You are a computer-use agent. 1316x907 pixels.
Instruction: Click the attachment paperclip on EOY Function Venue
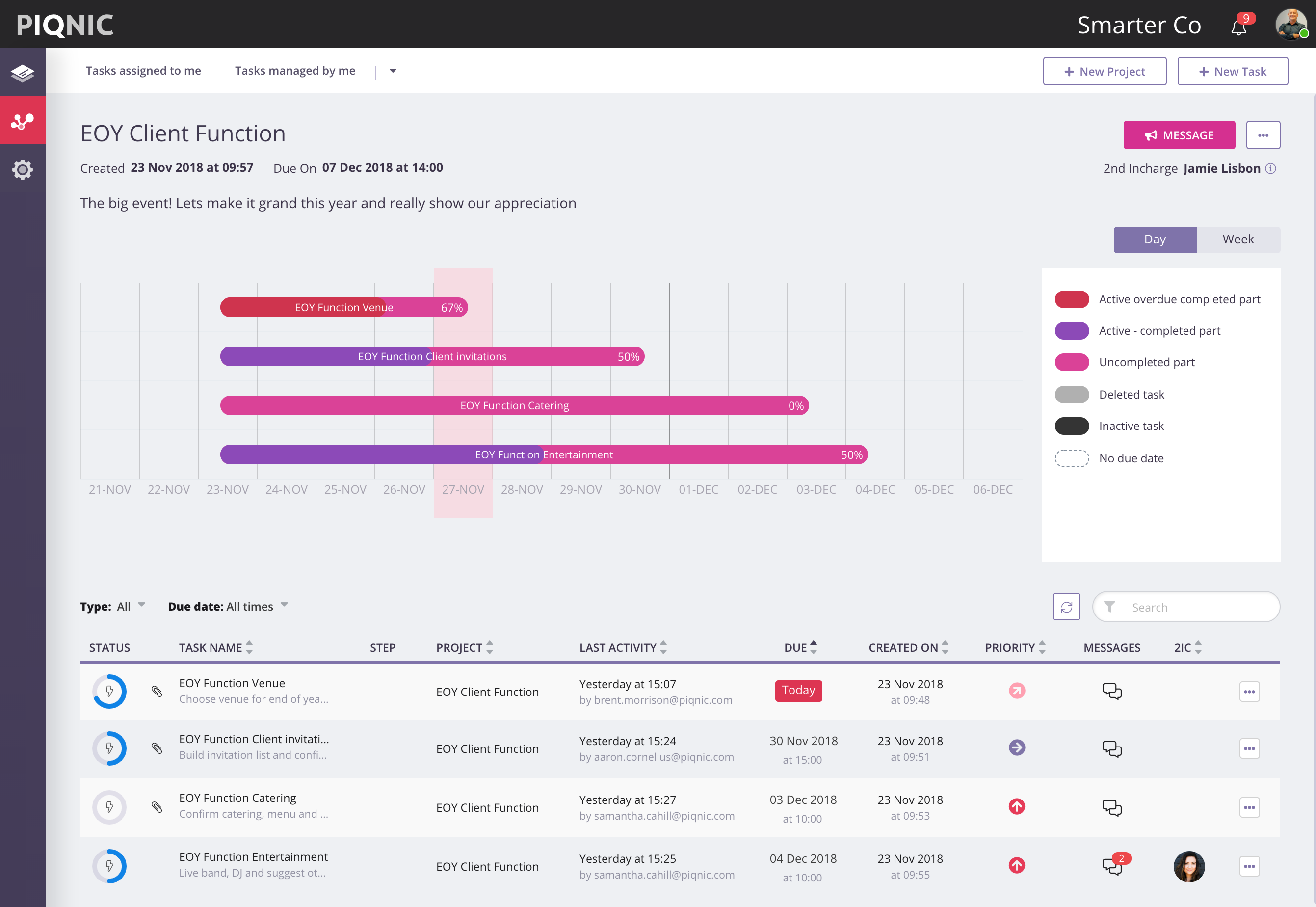[157, 692]
